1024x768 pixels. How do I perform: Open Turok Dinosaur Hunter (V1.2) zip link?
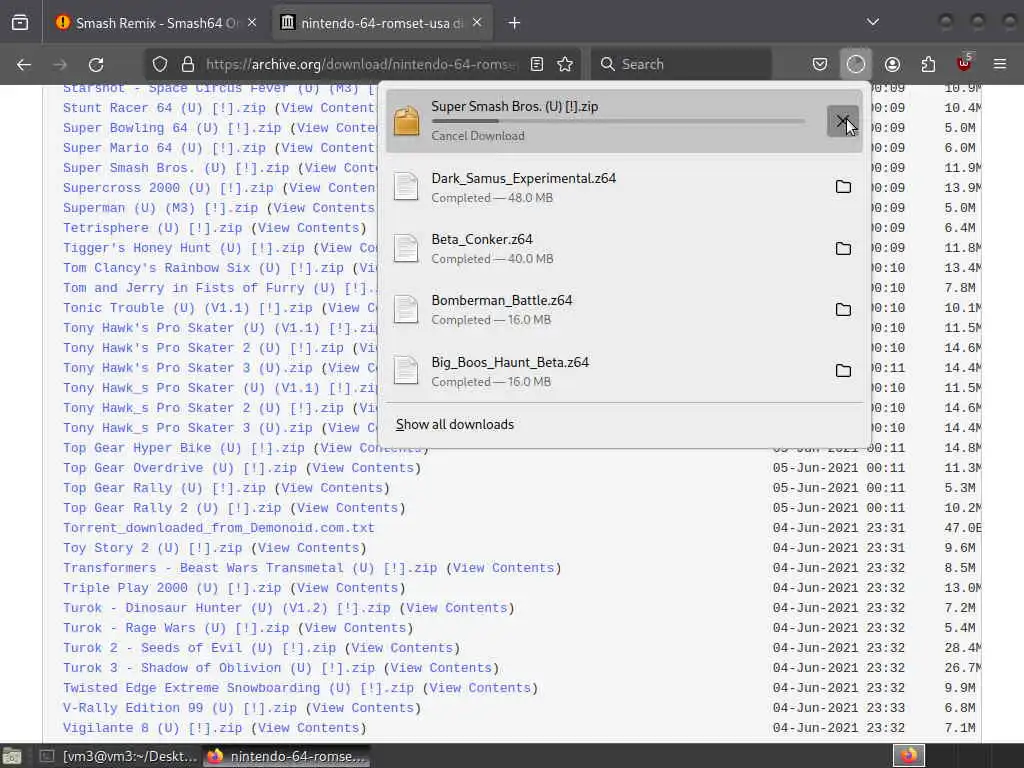coord(227,608)
